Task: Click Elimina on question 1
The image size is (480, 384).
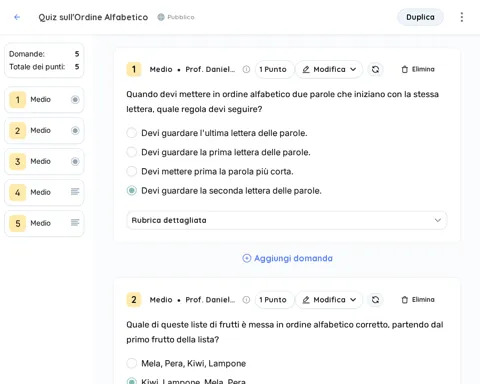Action: point(418,69)
